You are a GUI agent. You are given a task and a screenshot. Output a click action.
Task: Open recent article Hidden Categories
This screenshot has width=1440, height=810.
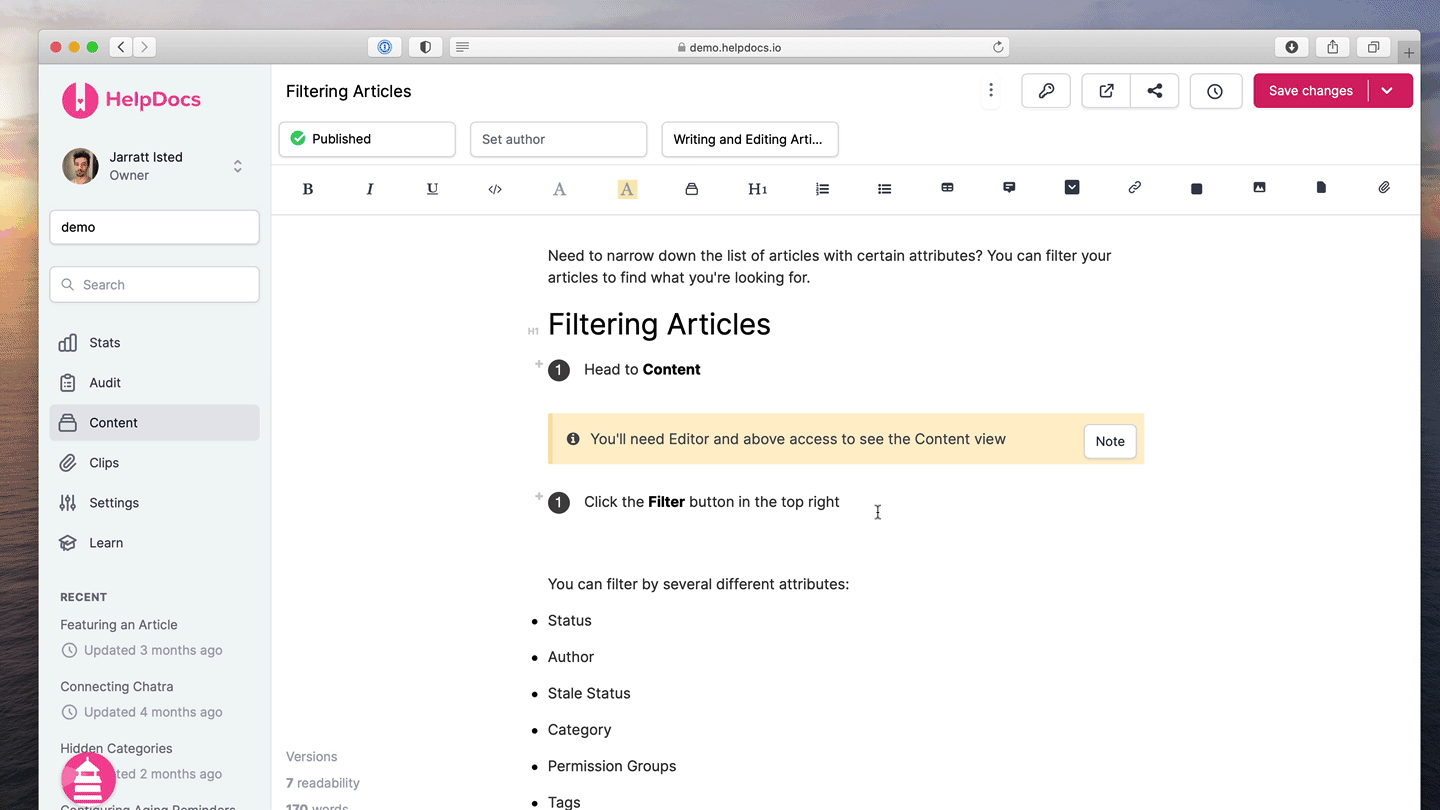coord(116,749)
